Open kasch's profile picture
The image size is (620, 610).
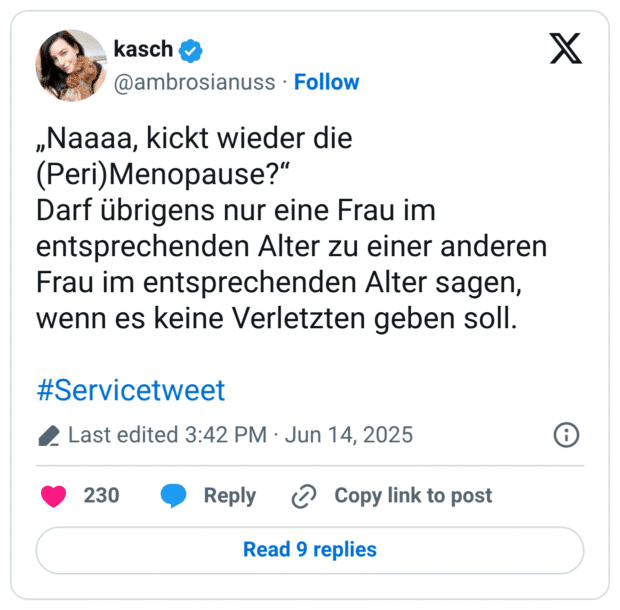click(71, 65)
